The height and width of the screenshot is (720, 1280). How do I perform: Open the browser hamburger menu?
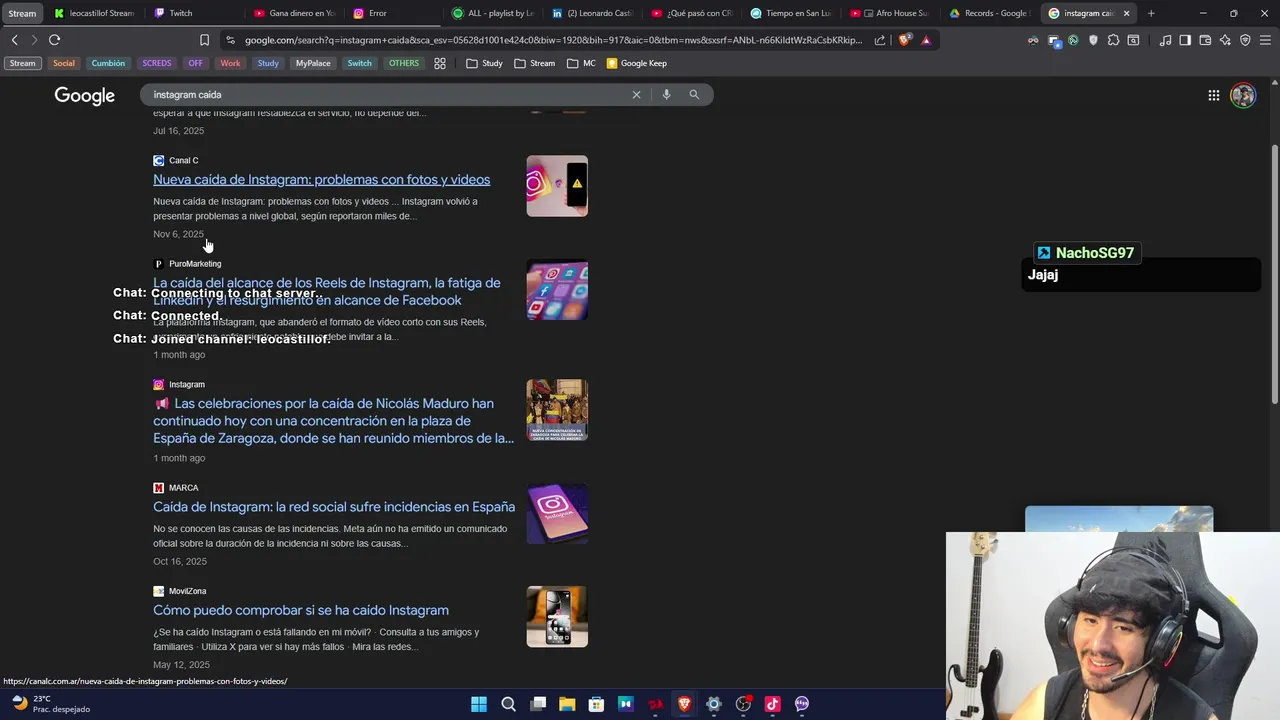tap(1265, 40)
